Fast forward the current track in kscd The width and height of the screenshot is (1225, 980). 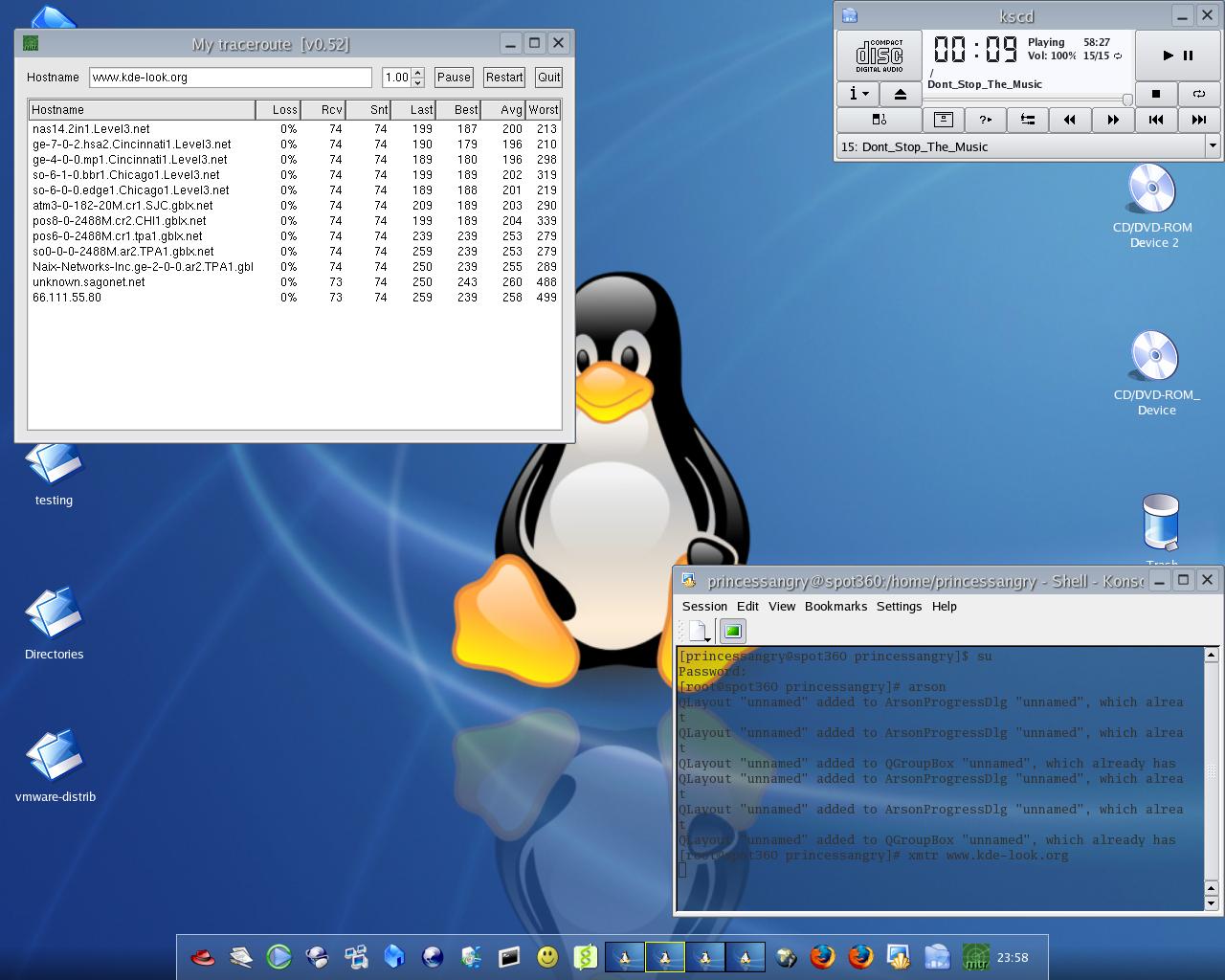click(x=1113, y=120)
